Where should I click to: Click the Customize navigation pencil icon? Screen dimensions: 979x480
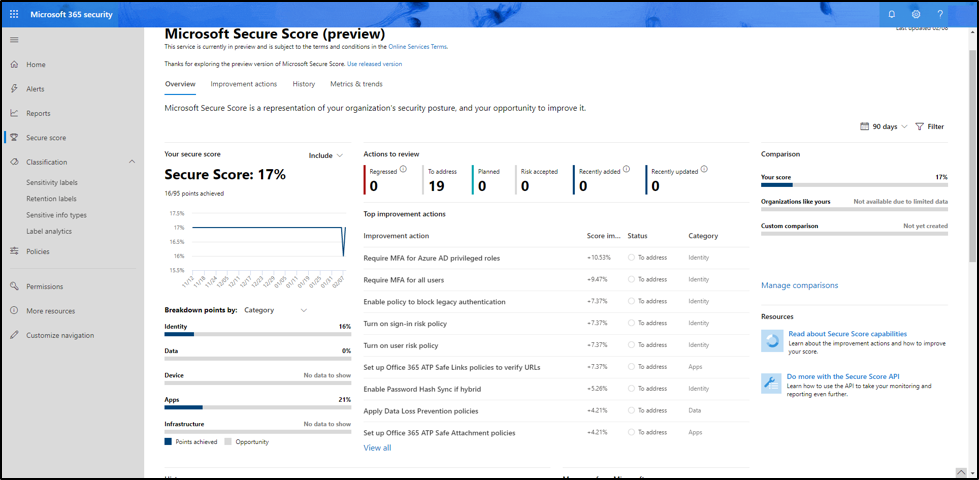click(x=14, y=335)
